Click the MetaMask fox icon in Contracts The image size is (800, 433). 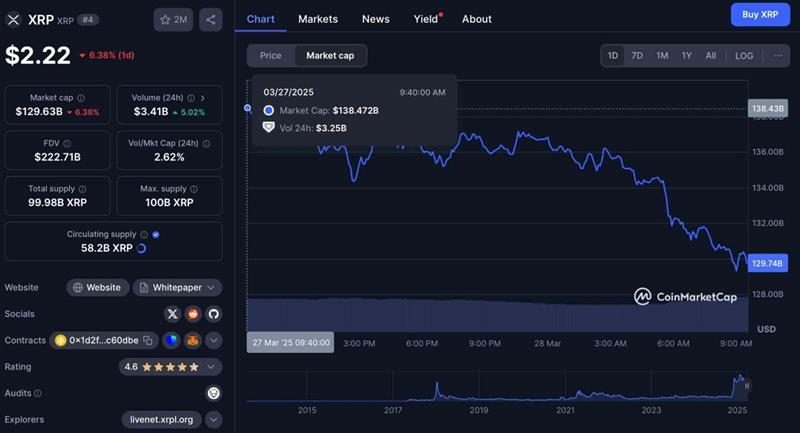(193, 340)
